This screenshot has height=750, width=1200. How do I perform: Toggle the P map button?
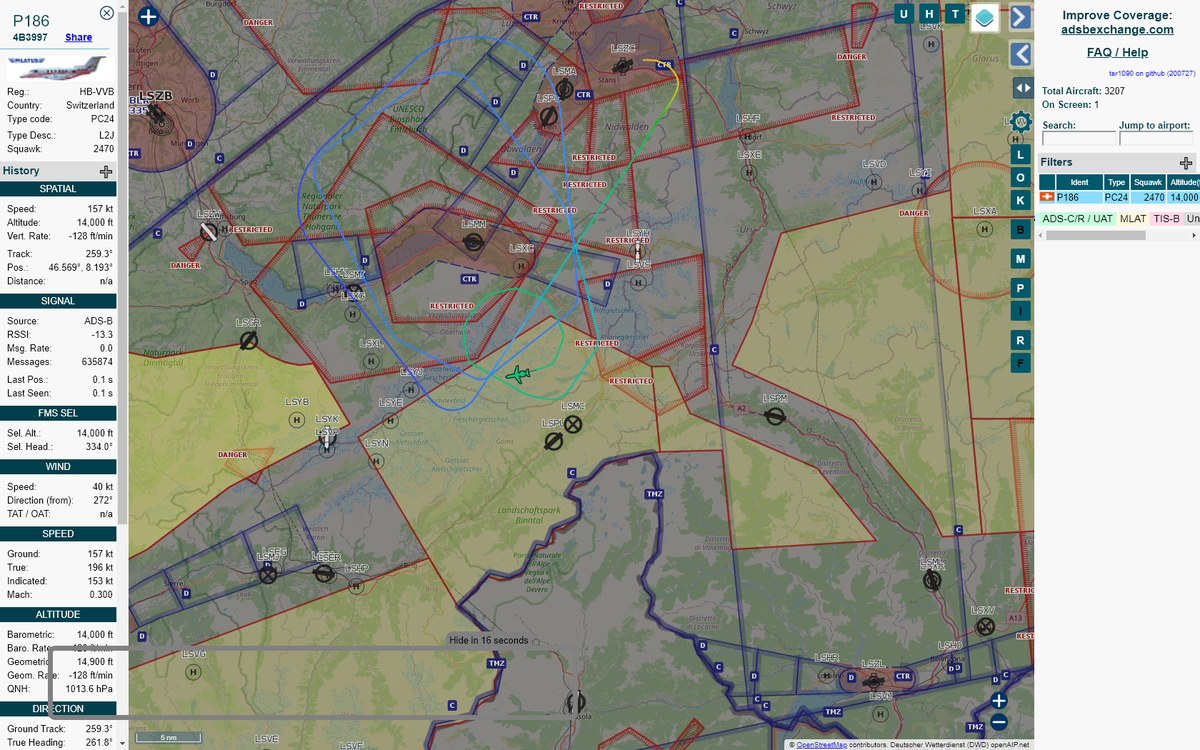coord(1020,288)
